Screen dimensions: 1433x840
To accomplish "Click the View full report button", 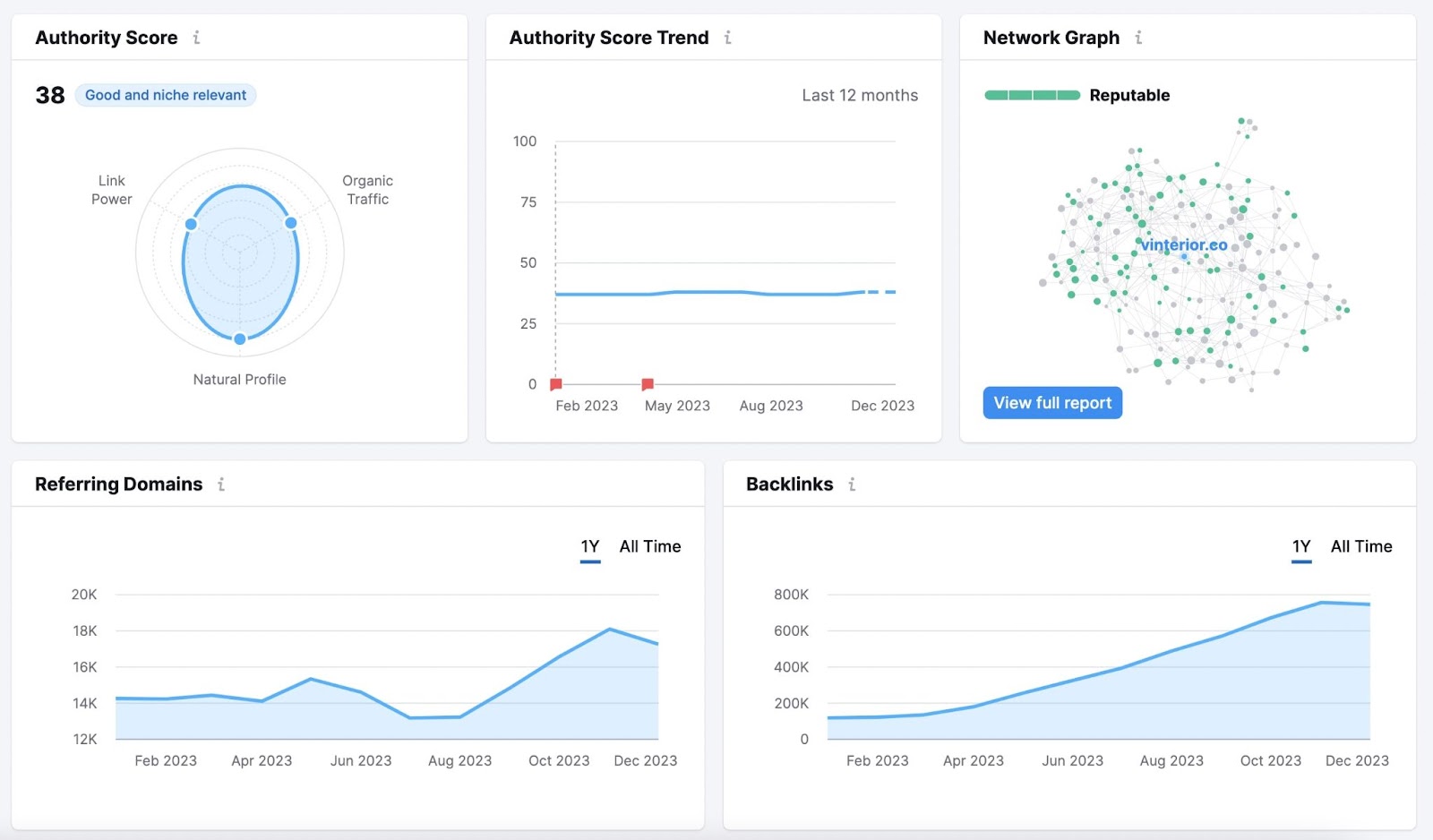I will click(1051, 402).
